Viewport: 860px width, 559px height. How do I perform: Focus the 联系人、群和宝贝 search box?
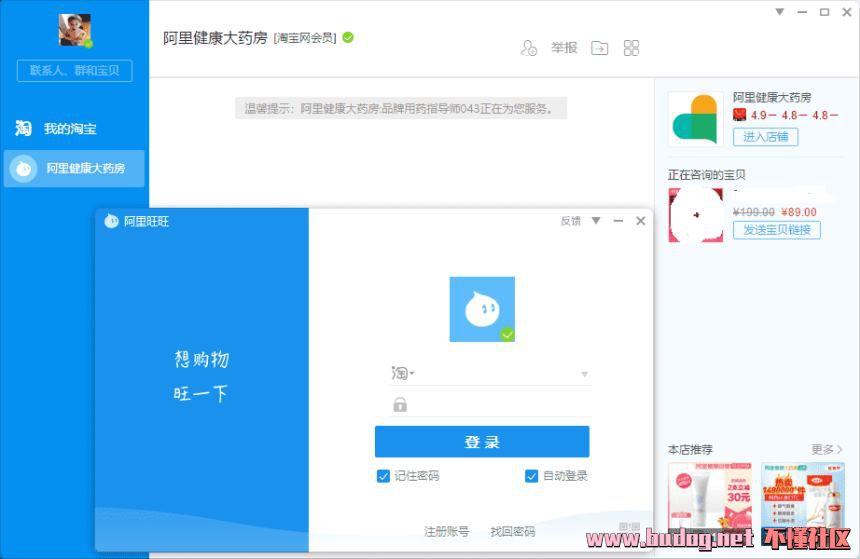[x=75, y=70]
